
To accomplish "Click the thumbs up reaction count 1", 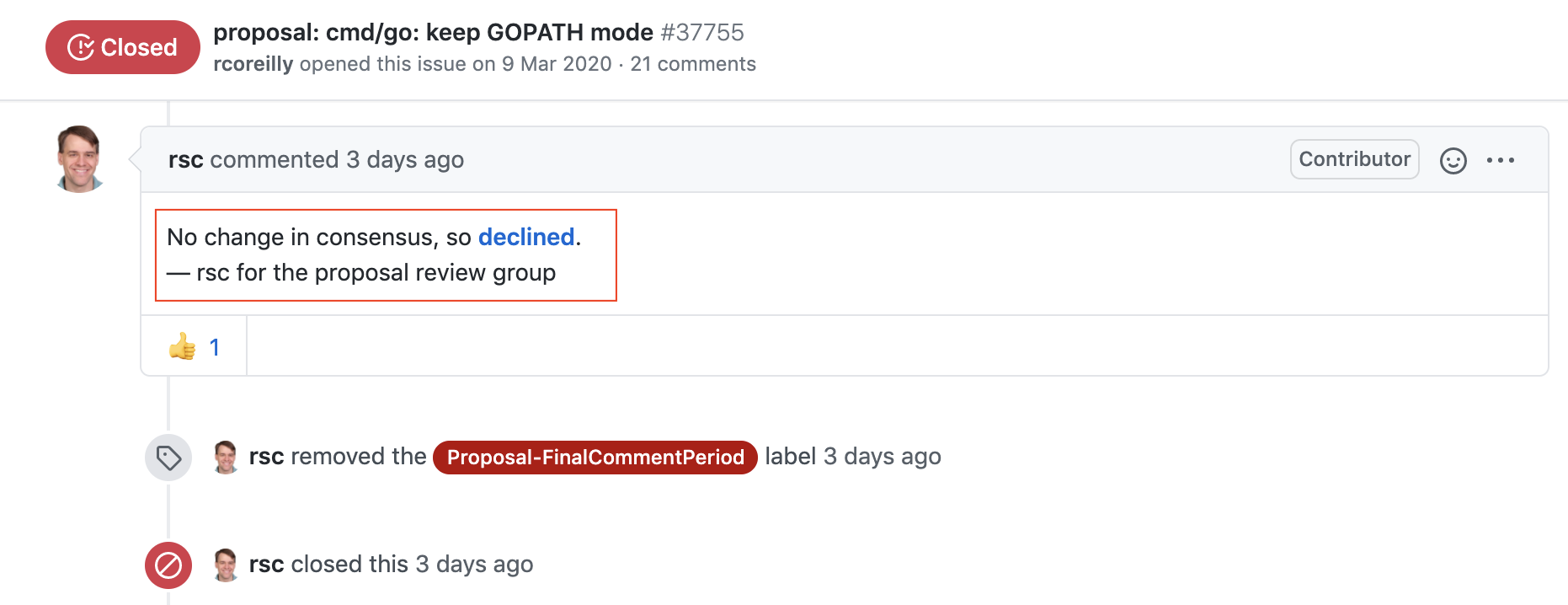I will [x=215, y=347].
